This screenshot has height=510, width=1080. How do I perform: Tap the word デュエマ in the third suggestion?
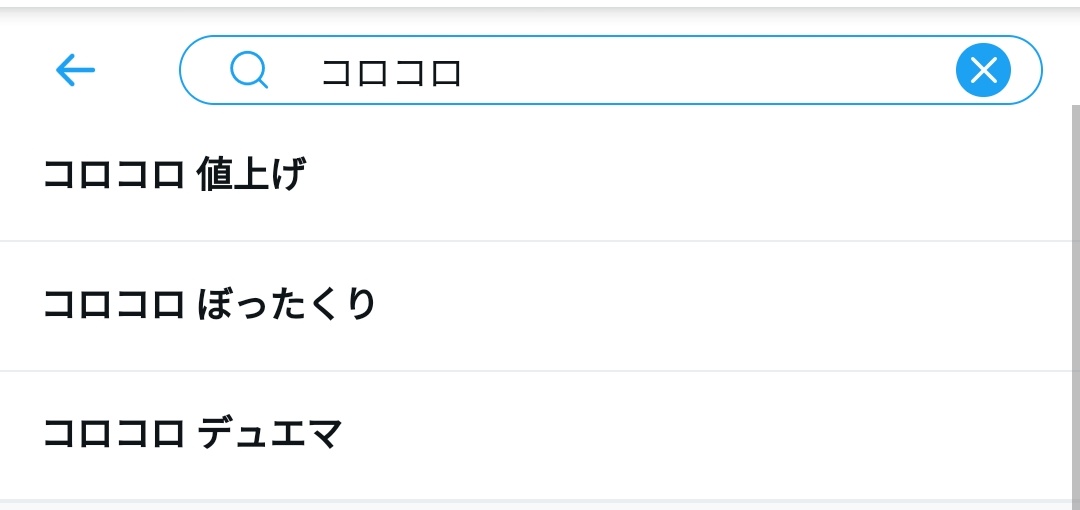270,435
